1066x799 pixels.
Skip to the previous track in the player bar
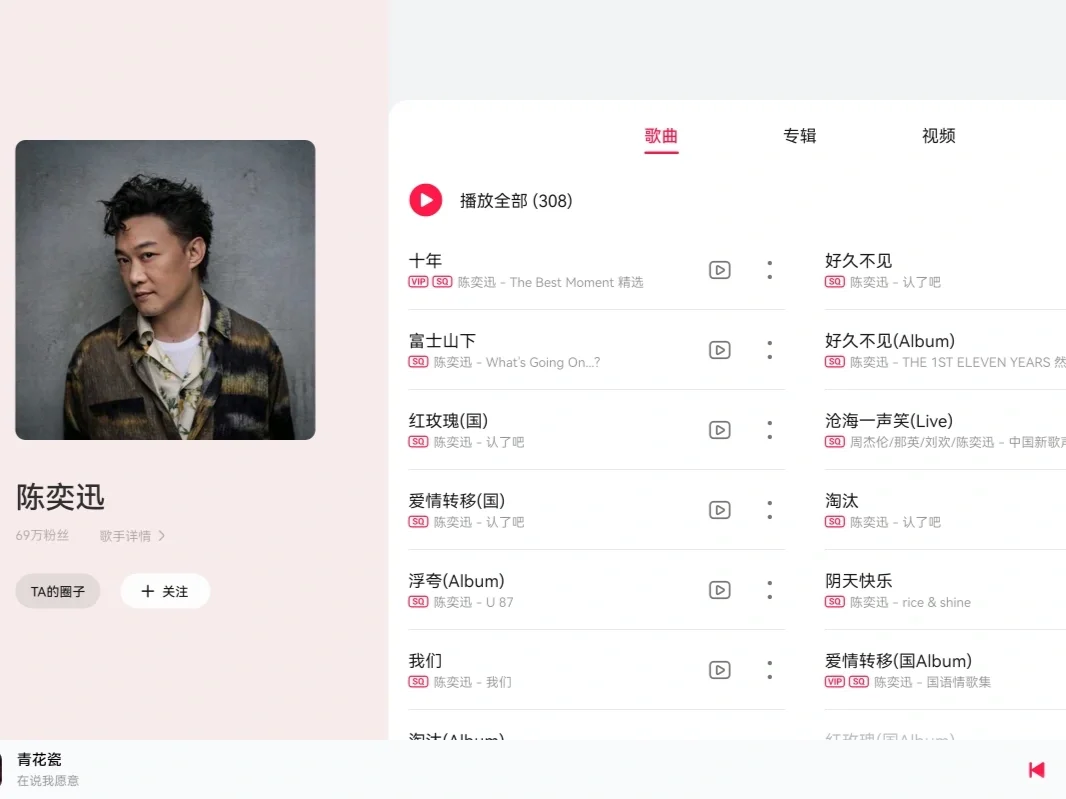coord(1036,770)
